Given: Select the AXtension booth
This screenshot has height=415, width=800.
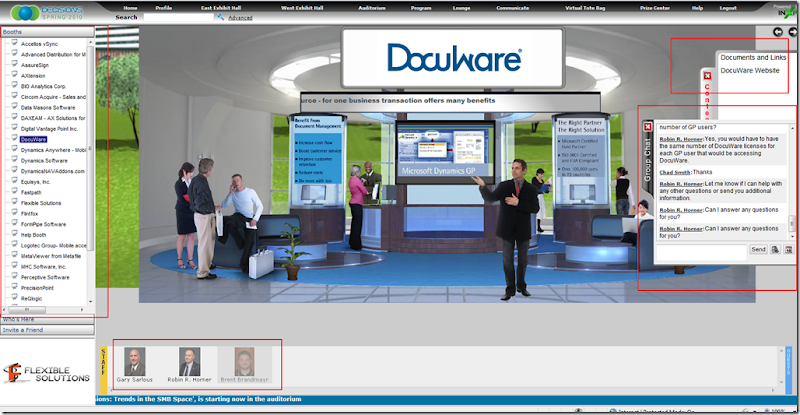Looking at the screenshot, I should [33, 76].
